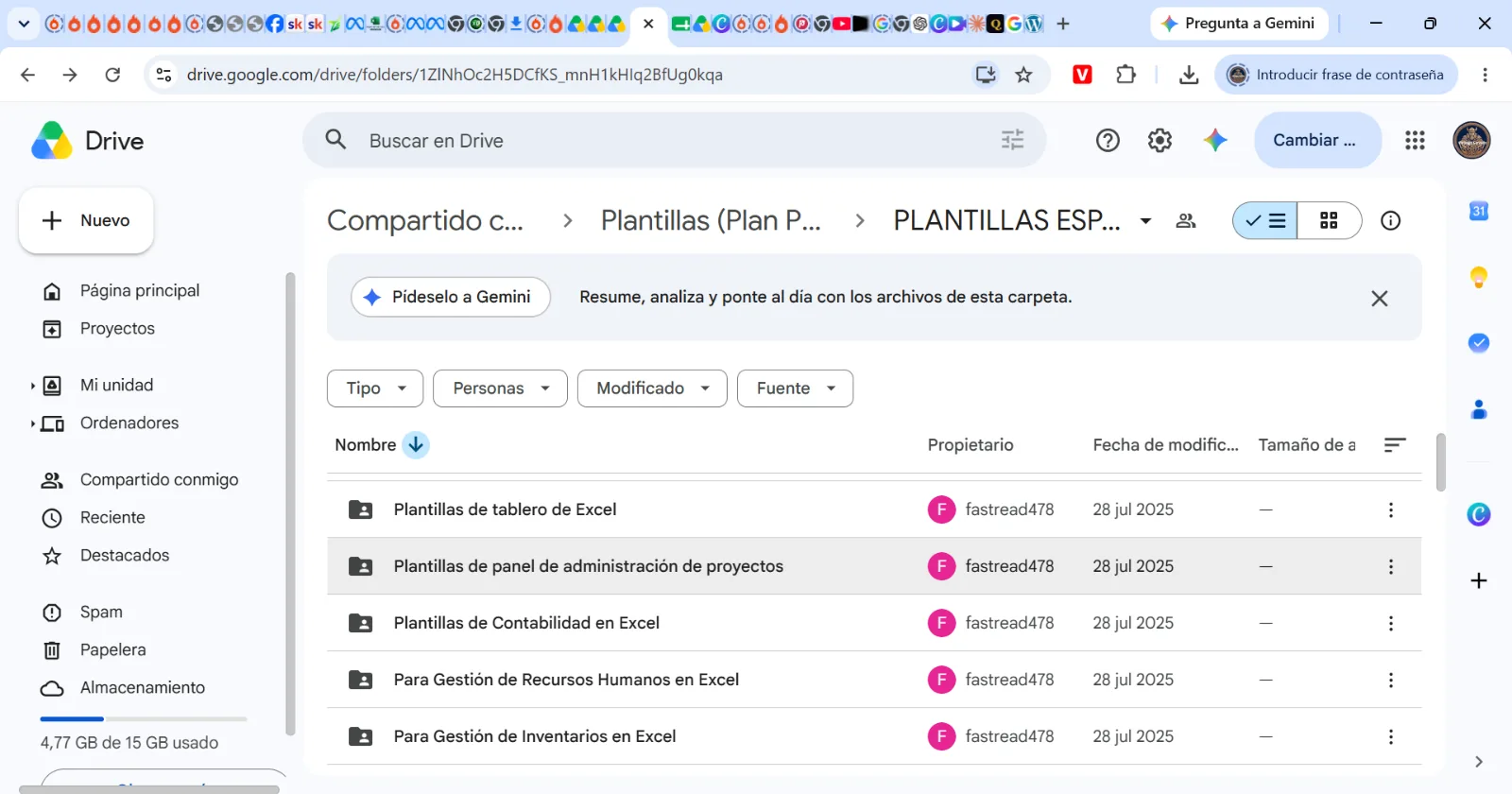Click the sidebar vertical scrollbar

[290, 503]
